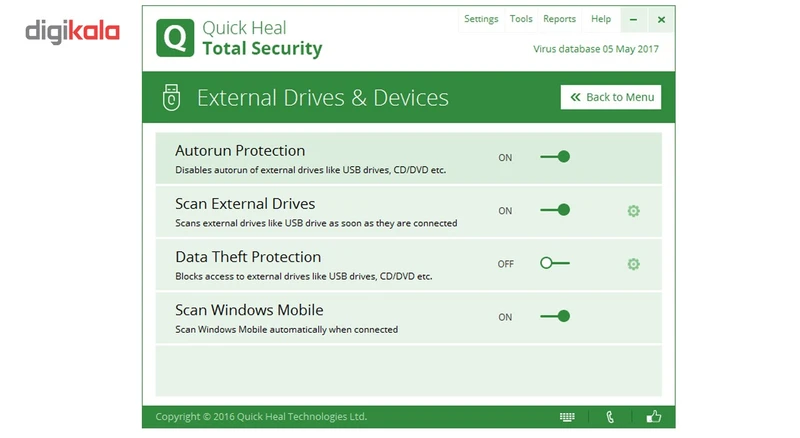The image size is (800, 438).
Task: Click Back to Menu button
Action: (x=611, y=97)
